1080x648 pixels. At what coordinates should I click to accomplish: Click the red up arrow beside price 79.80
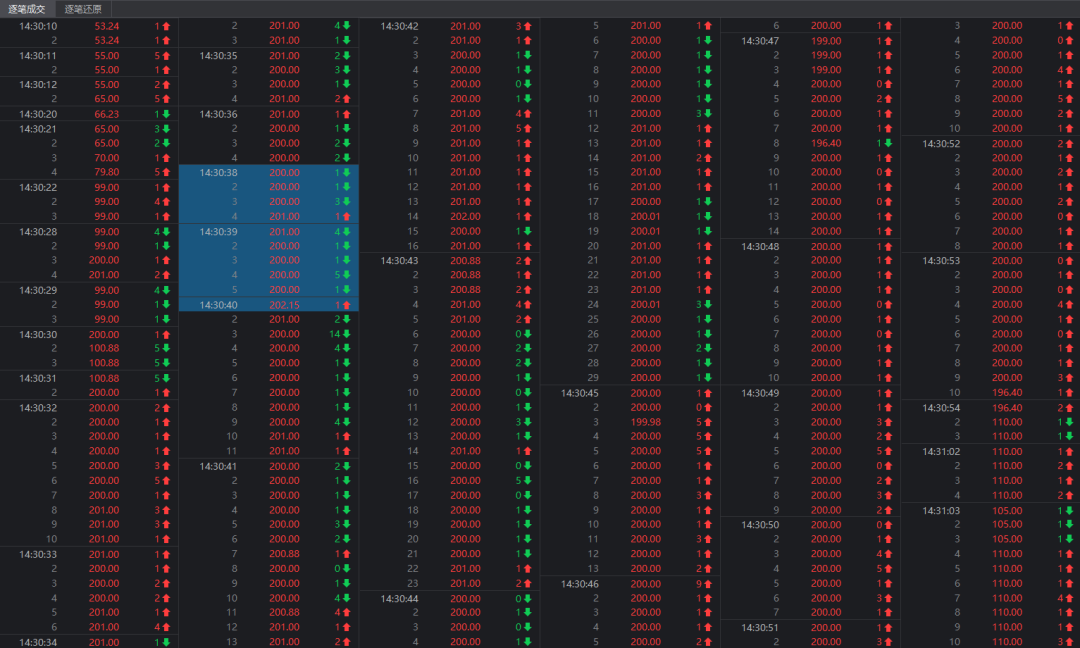coord(166,172)
